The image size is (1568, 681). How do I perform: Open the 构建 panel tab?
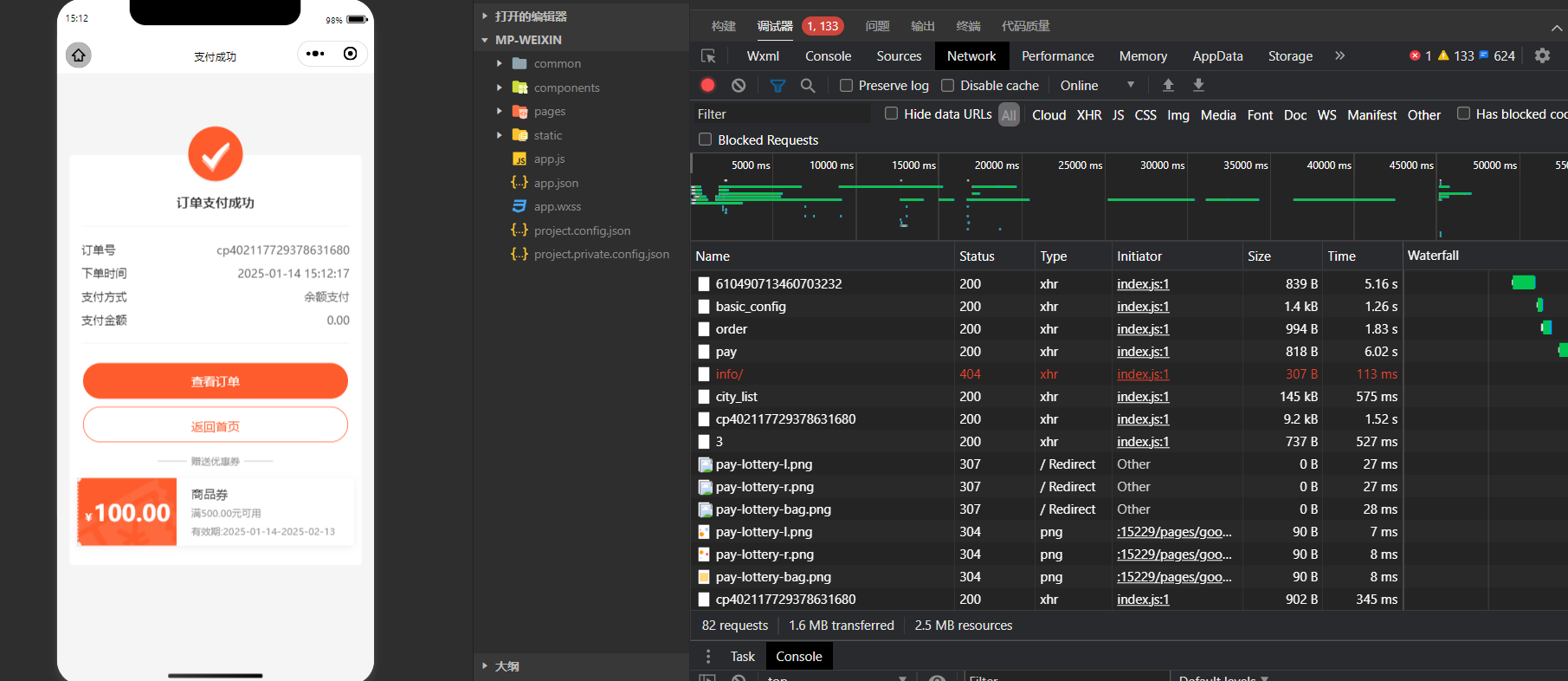[x=723, y=27]
